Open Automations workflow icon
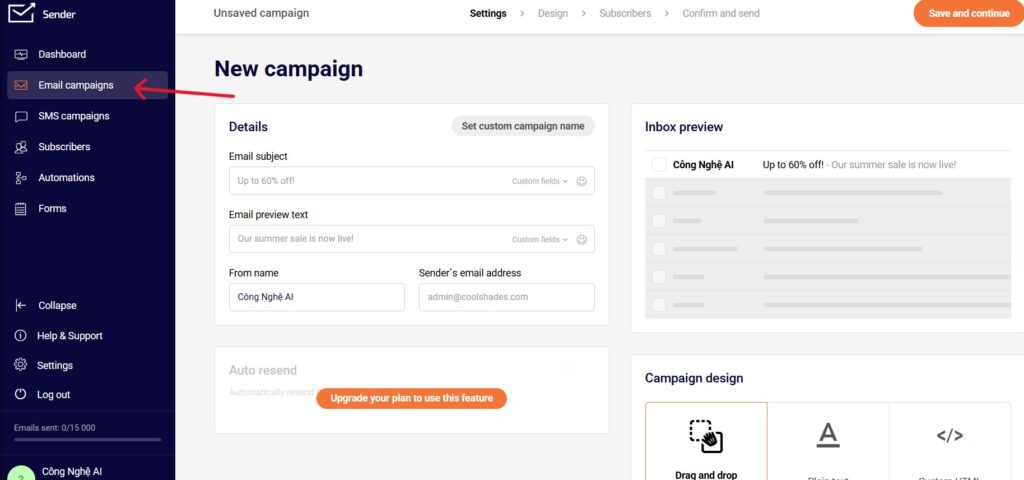The height and width of the screenshot is (480, 1024). tap(21, 178)
